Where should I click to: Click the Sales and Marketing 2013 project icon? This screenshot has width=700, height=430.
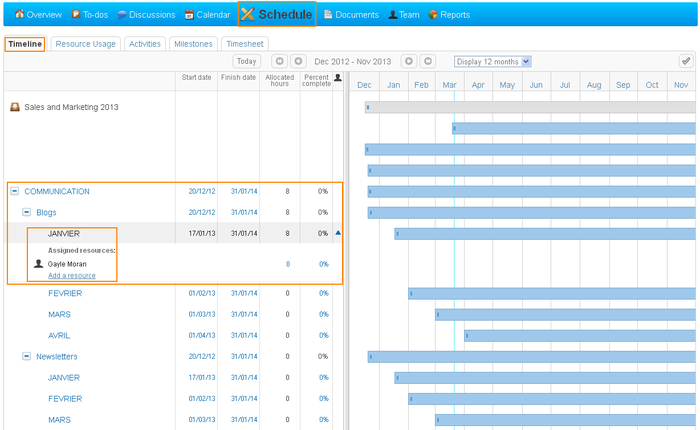15,107
